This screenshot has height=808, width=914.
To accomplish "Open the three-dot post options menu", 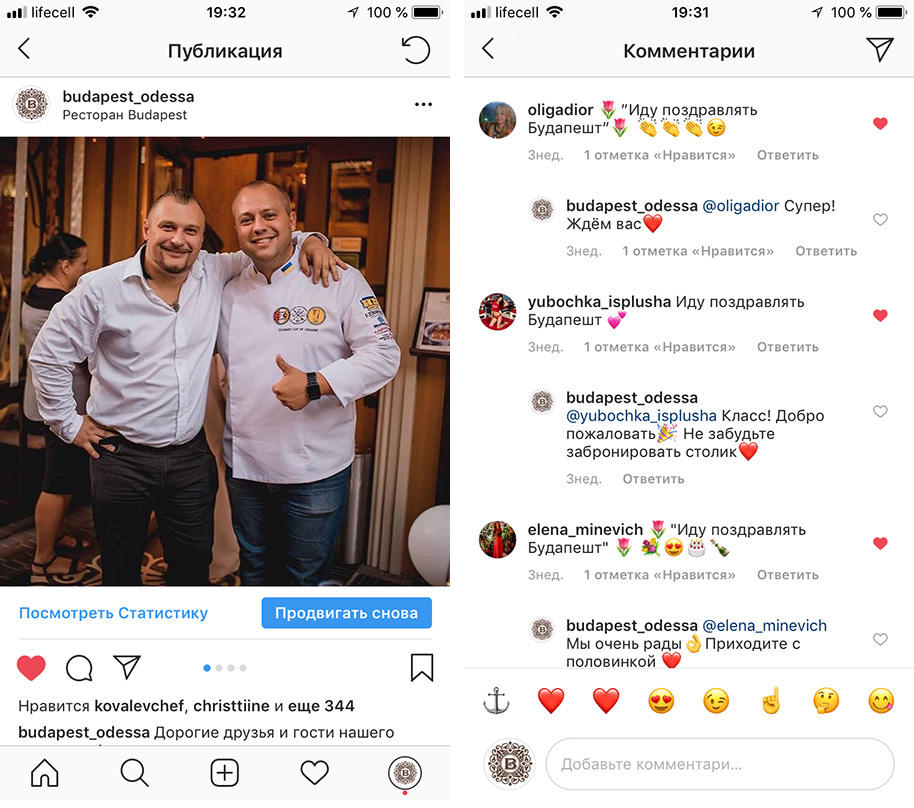I will point(423,104).
